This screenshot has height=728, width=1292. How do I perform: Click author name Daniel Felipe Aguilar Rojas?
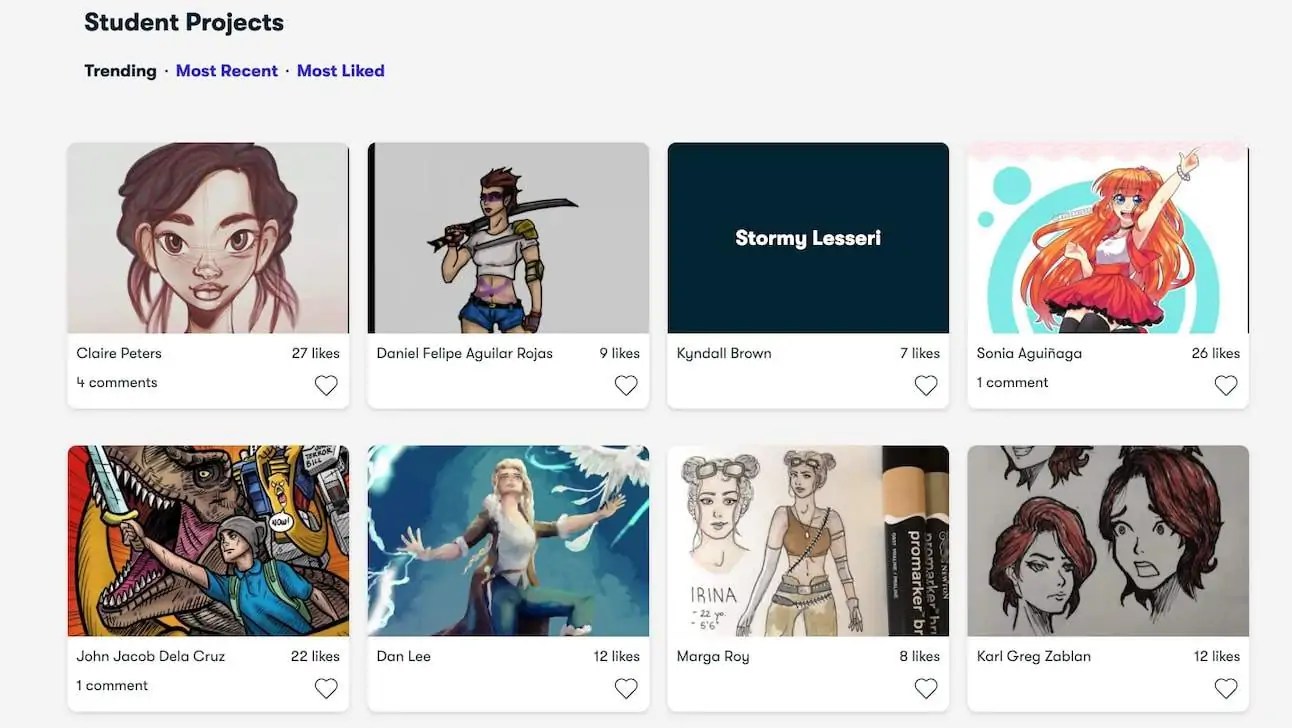[x=463, y=352]
